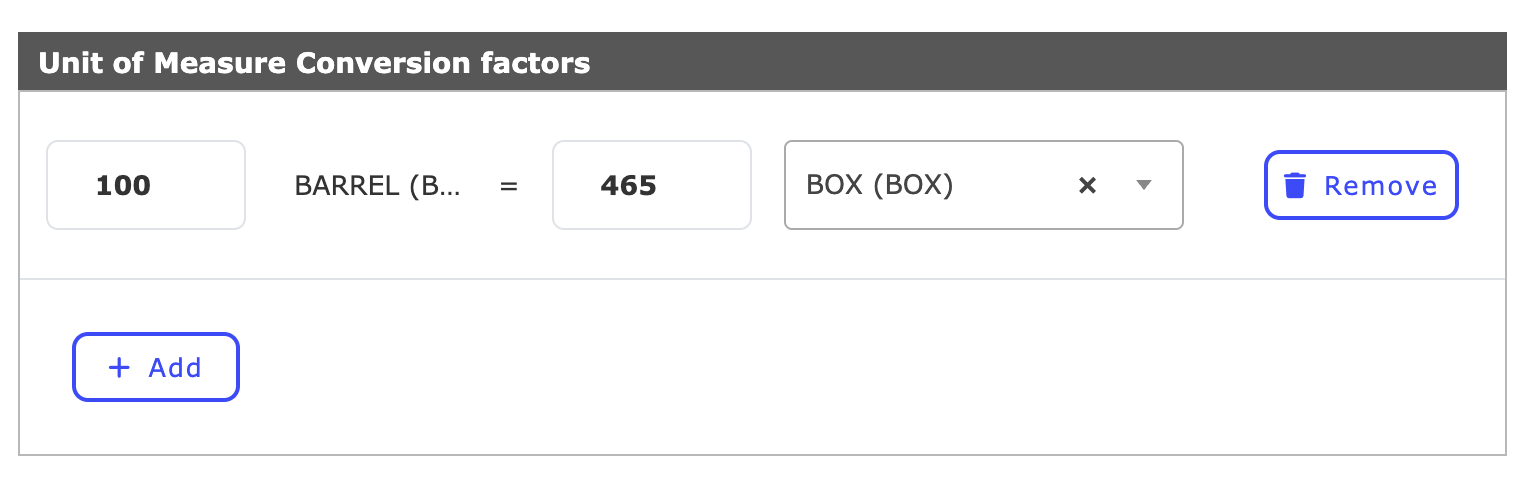Place cursor in the BOX amount box
1540x480 pixels.
pyautogui.click(x=652, y=185)
